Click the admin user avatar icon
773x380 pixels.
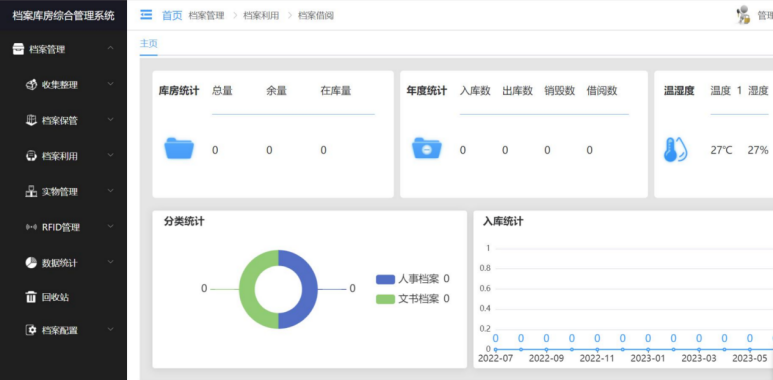[x=743, y=15]
